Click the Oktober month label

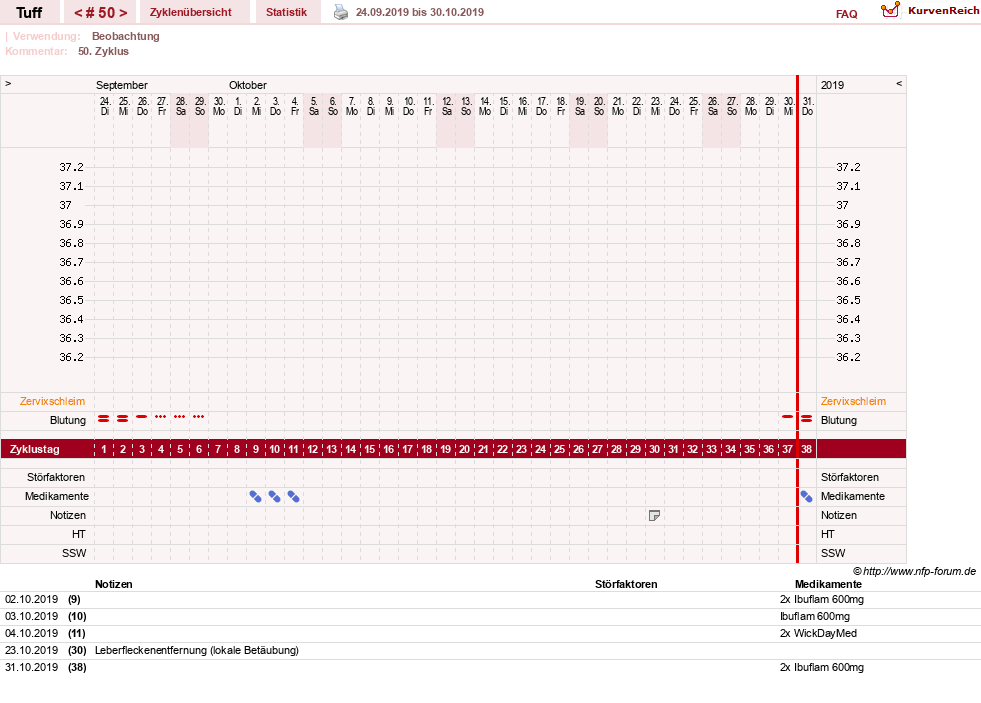pyautogui.click(x=248, y=85)
